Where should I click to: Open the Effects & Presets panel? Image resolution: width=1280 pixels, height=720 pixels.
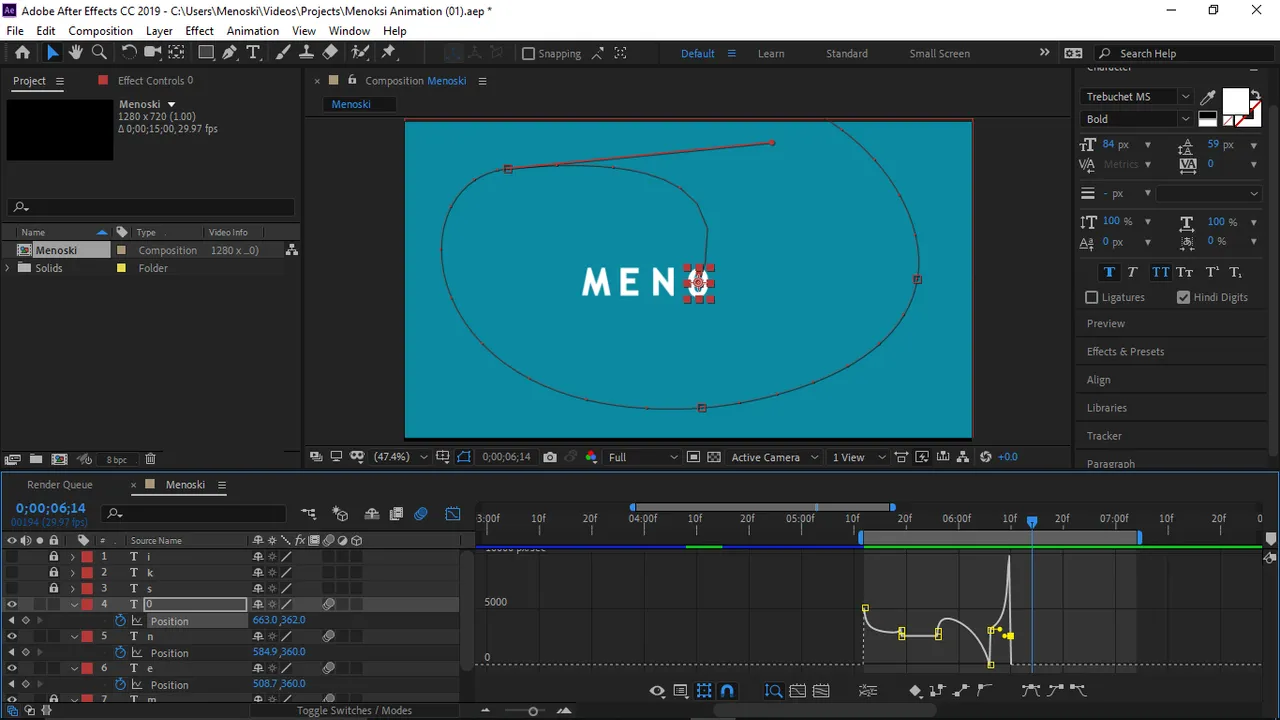coord(1125,352)
